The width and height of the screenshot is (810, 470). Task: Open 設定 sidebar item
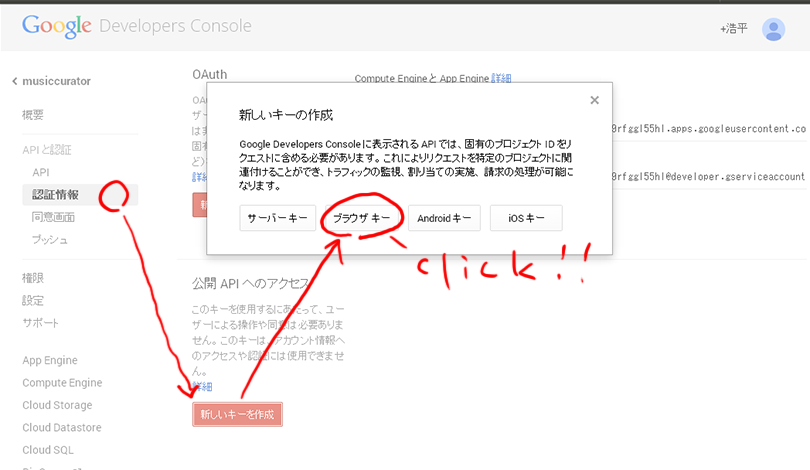(x=33, y=300)
